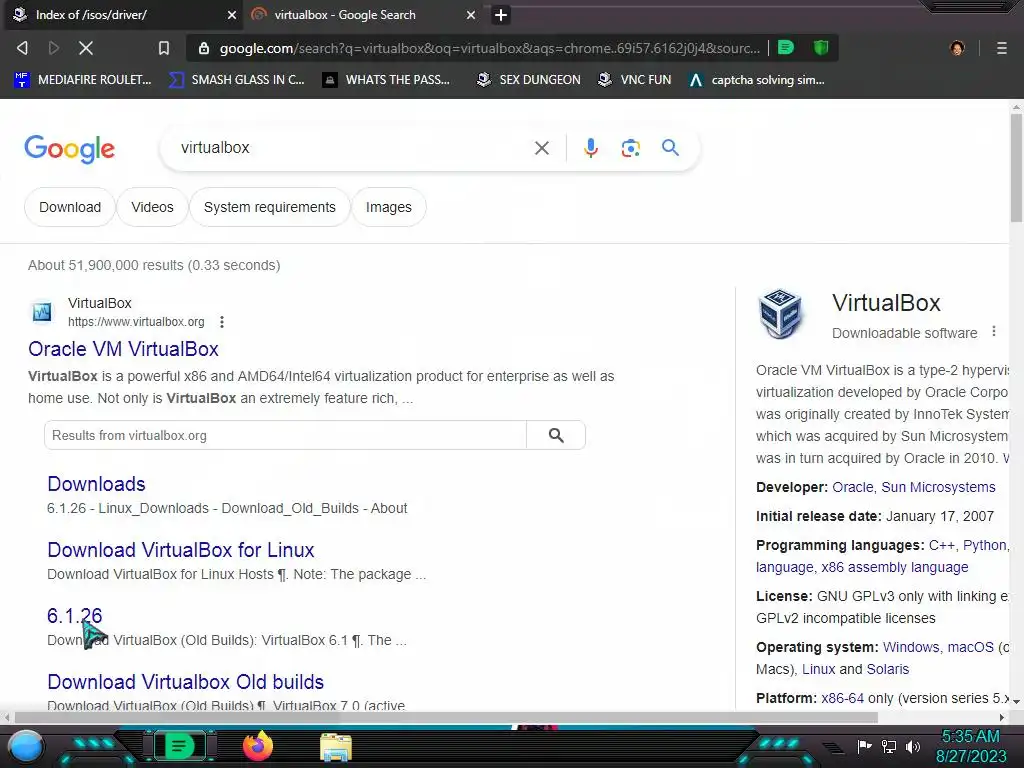Open the SMASH GLASS IN C... bookmark
The width and height of the screenshot is (1024, 768).
point(236,80)
